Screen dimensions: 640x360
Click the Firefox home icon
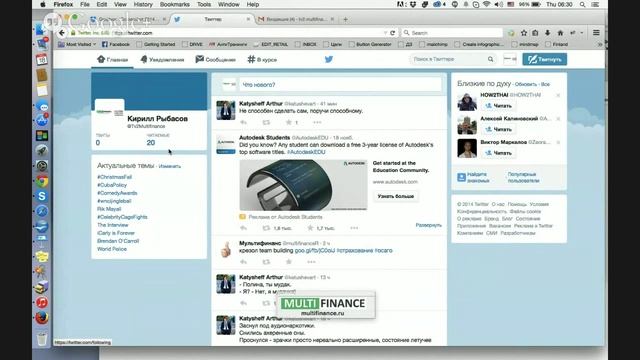click(x=560, y=33)
